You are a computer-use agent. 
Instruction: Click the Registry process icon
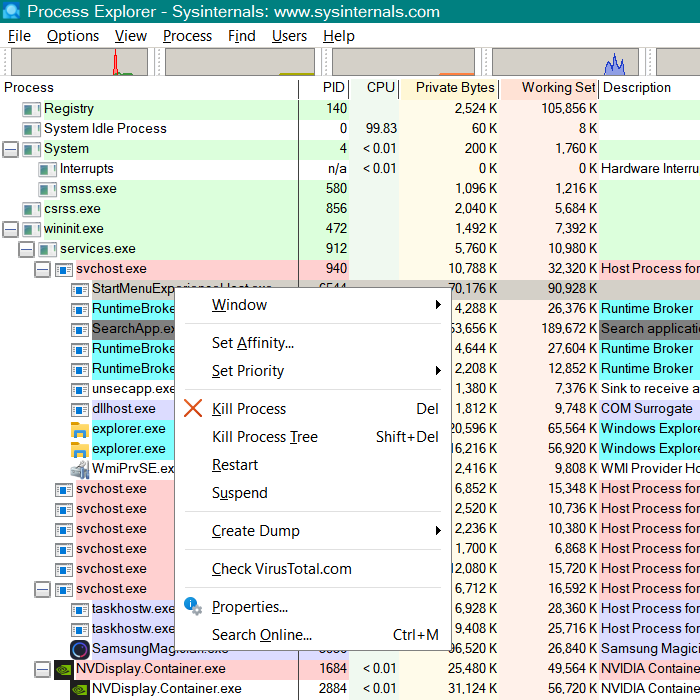point(31,109)
